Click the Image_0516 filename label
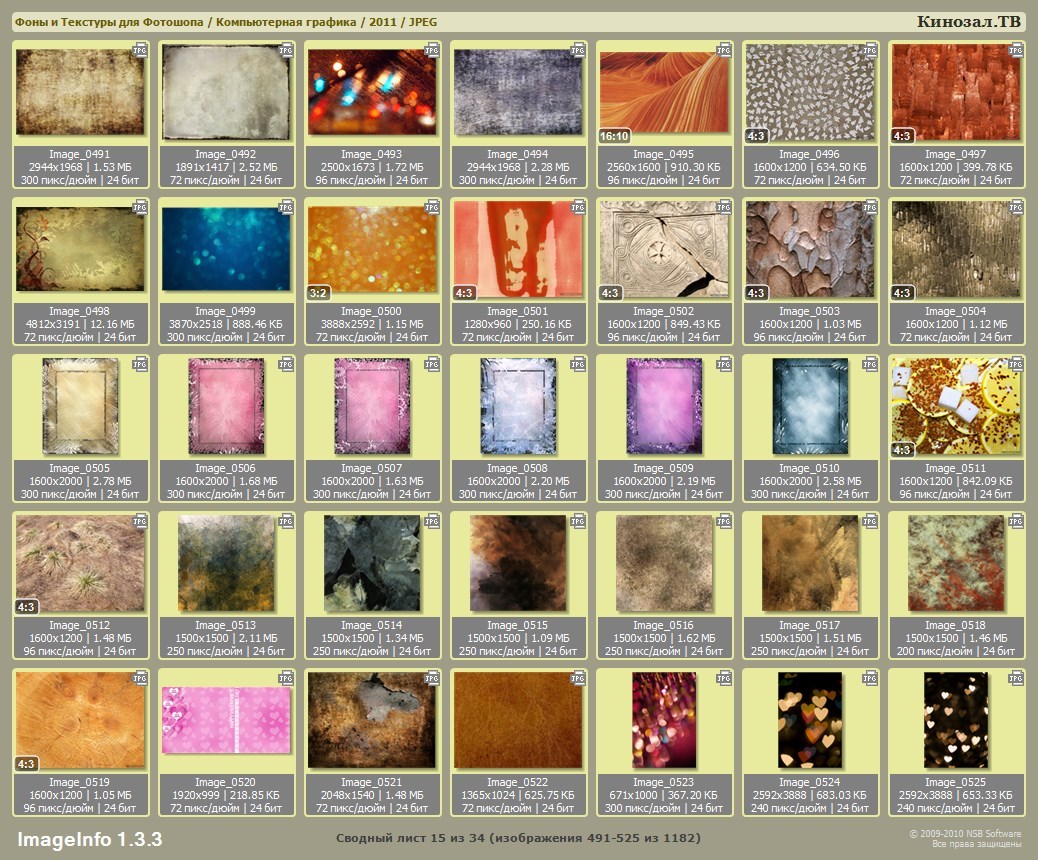1038x860 pixels. pos(662,625)
